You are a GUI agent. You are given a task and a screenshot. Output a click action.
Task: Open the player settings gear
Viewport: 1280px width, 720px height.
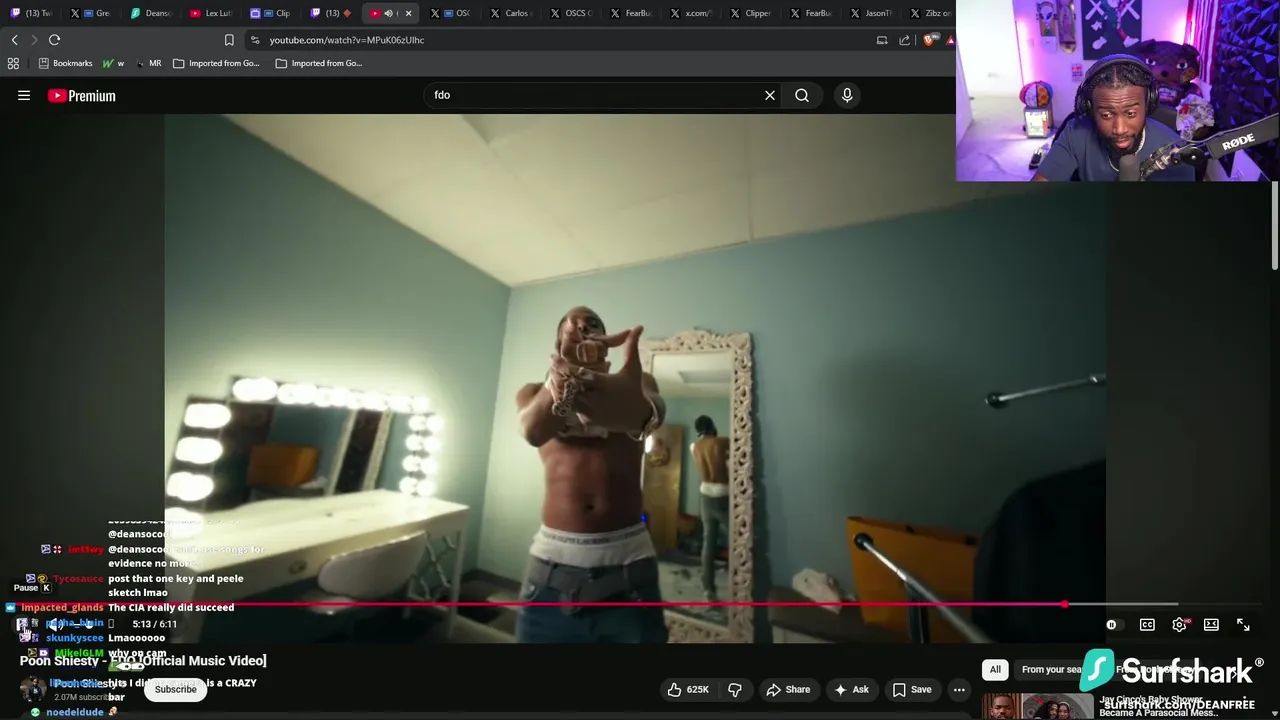[1180, 625]
